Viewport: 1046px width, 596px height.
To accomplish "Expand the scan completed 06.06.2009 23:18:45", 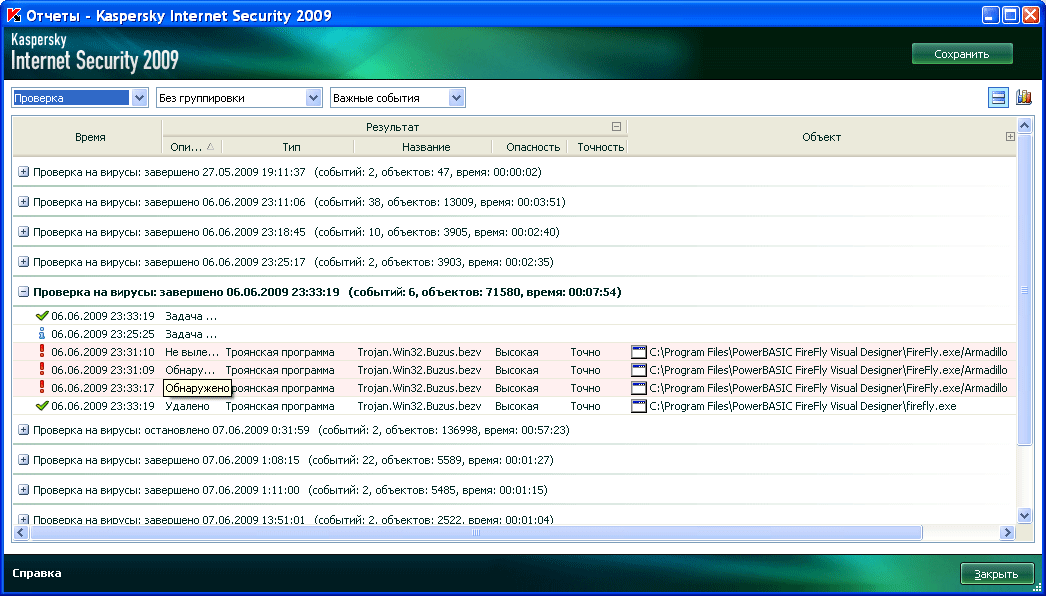I will click(x=23, y=232).
